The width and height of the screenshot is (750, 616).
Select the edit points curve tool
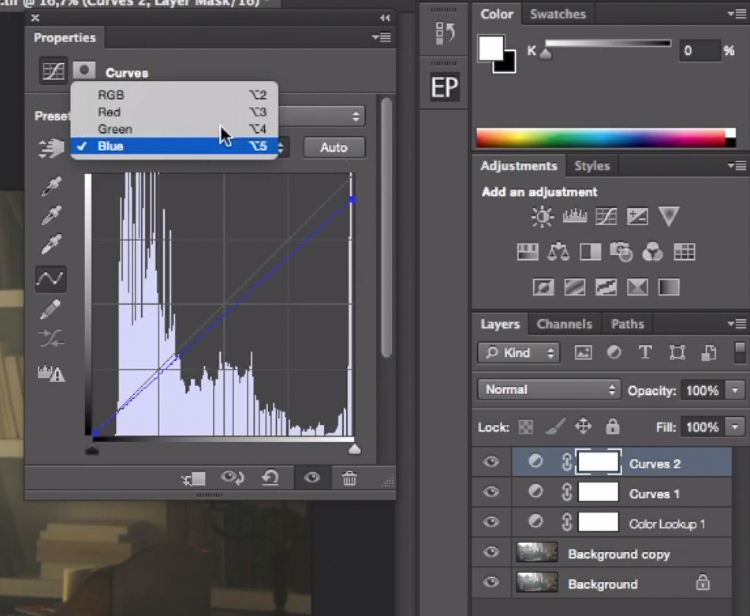pos(51,279)
